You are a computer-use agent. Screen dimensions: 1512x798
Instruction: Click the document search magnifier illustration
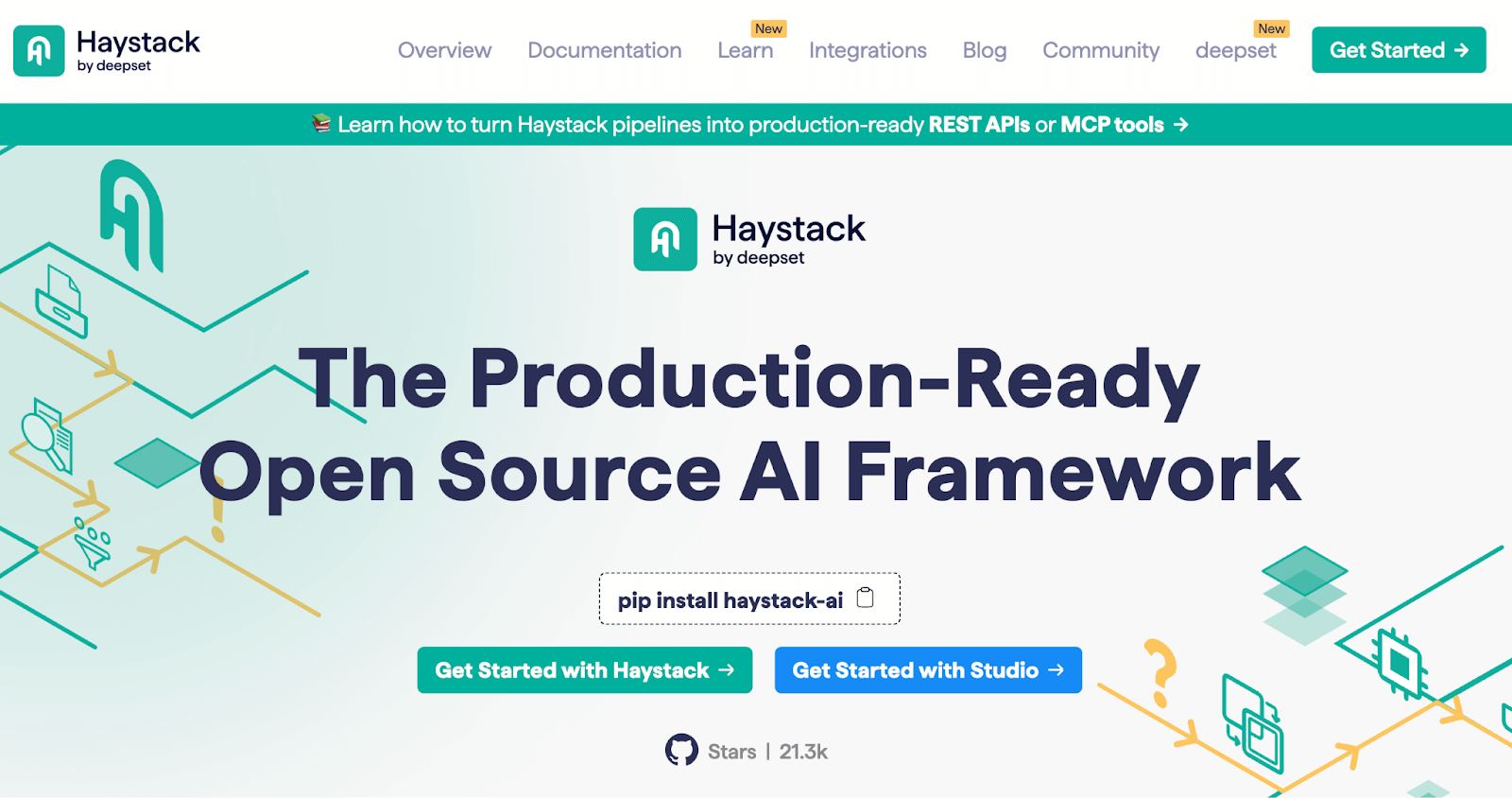click(x=47, y=435)
